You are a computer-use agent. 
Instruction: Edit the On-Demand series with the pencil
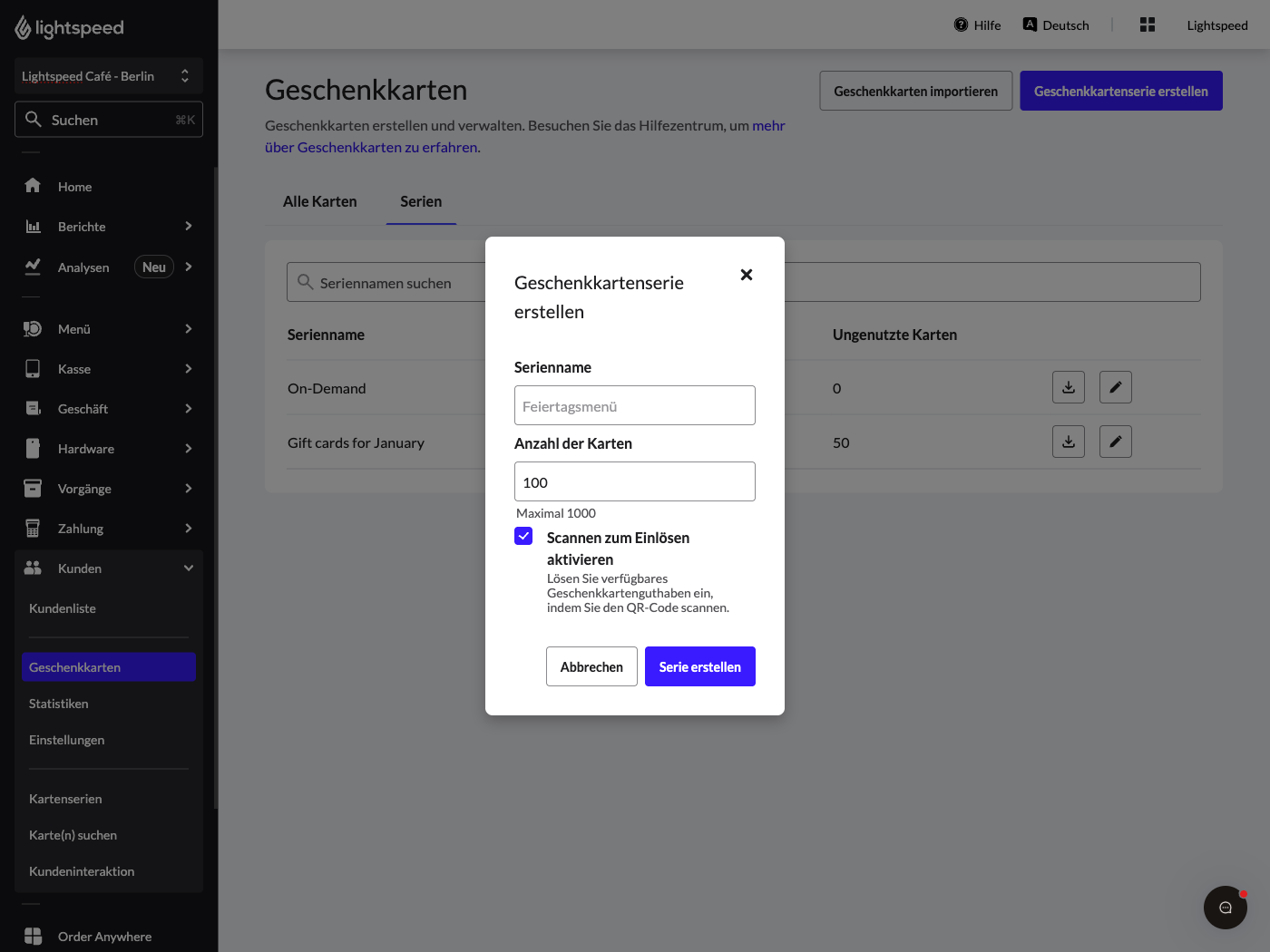pos(1116,387)
